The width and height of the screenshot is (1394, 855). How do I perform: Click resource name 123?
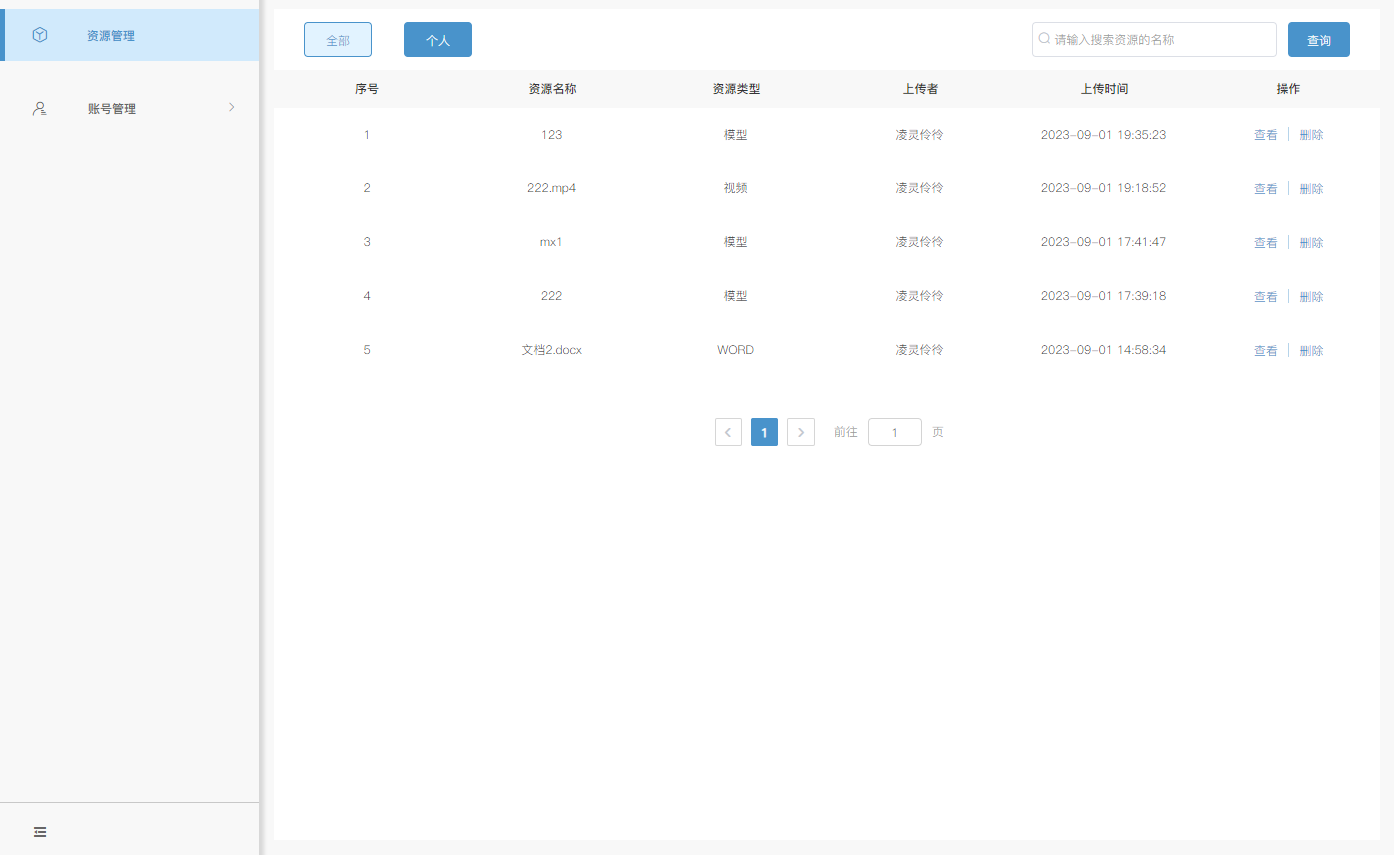click(551, 134)
